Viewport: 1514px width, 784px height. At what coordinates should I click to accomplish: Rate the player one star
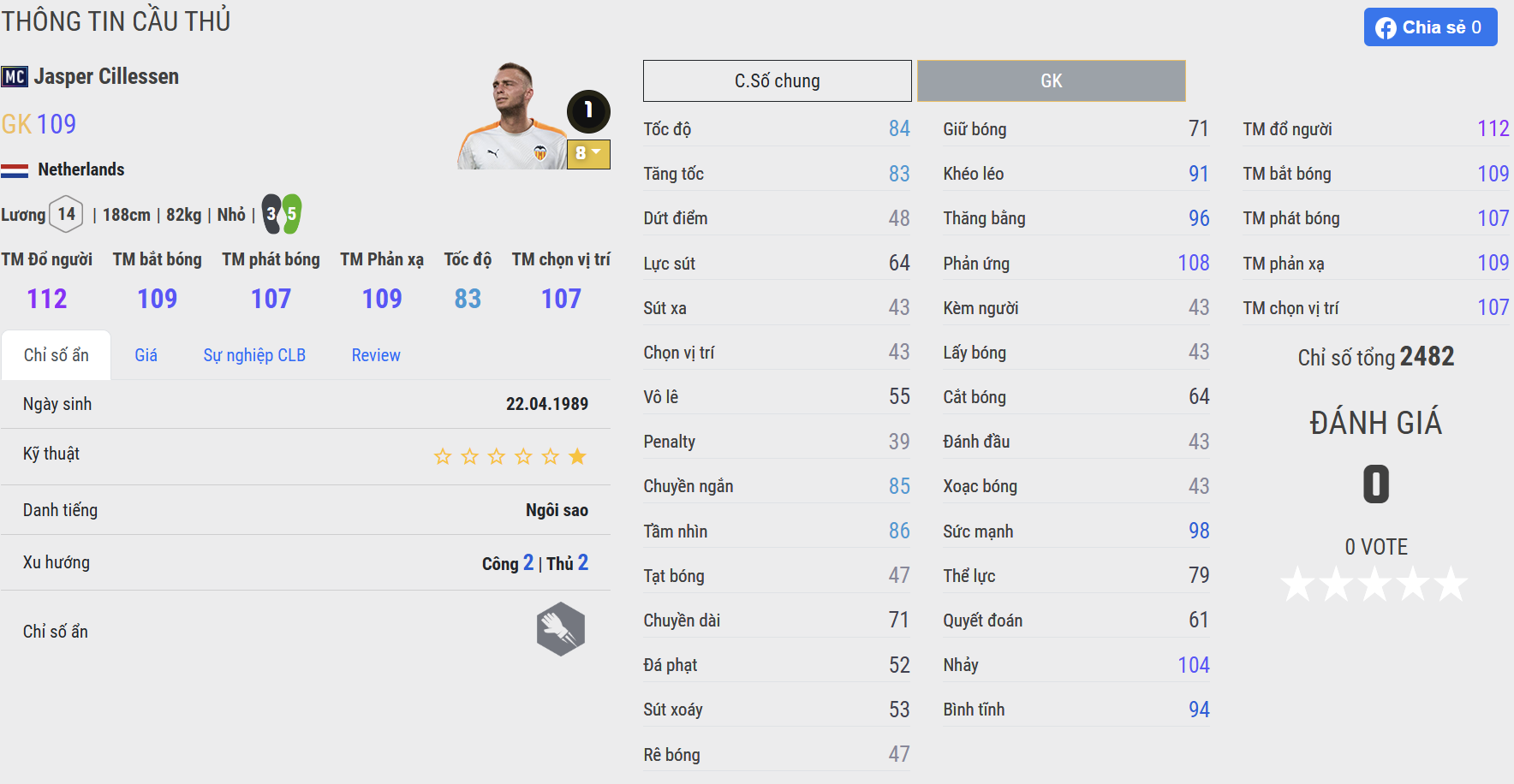pos(1298,585)
